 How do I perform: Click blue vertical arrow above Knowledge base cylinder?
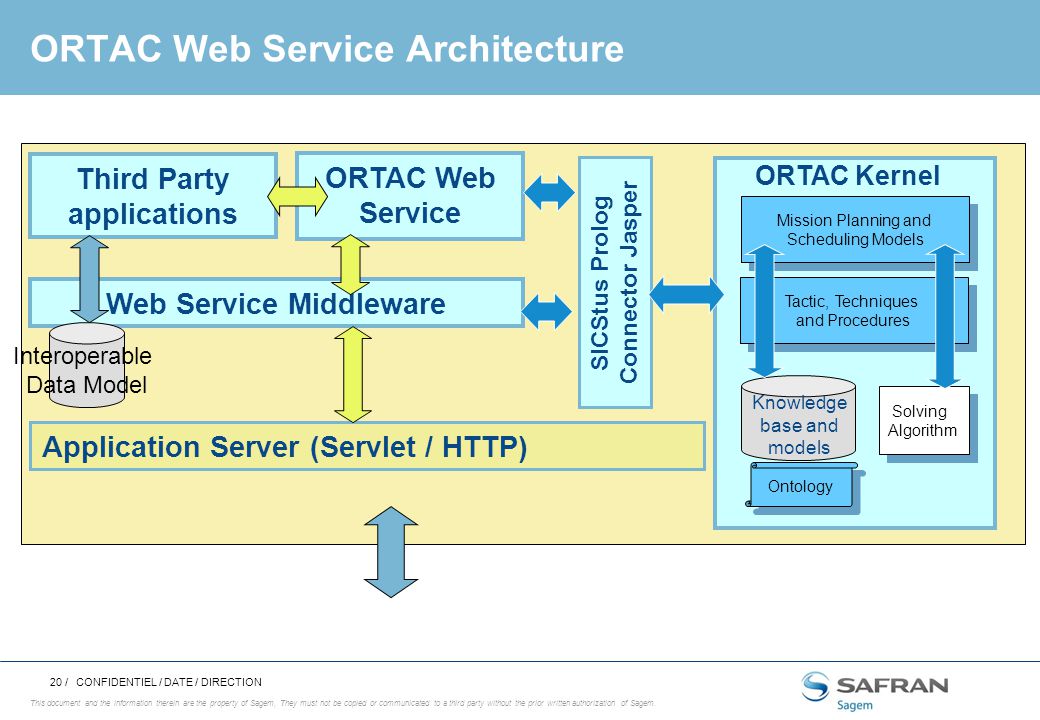pos(765,311)
